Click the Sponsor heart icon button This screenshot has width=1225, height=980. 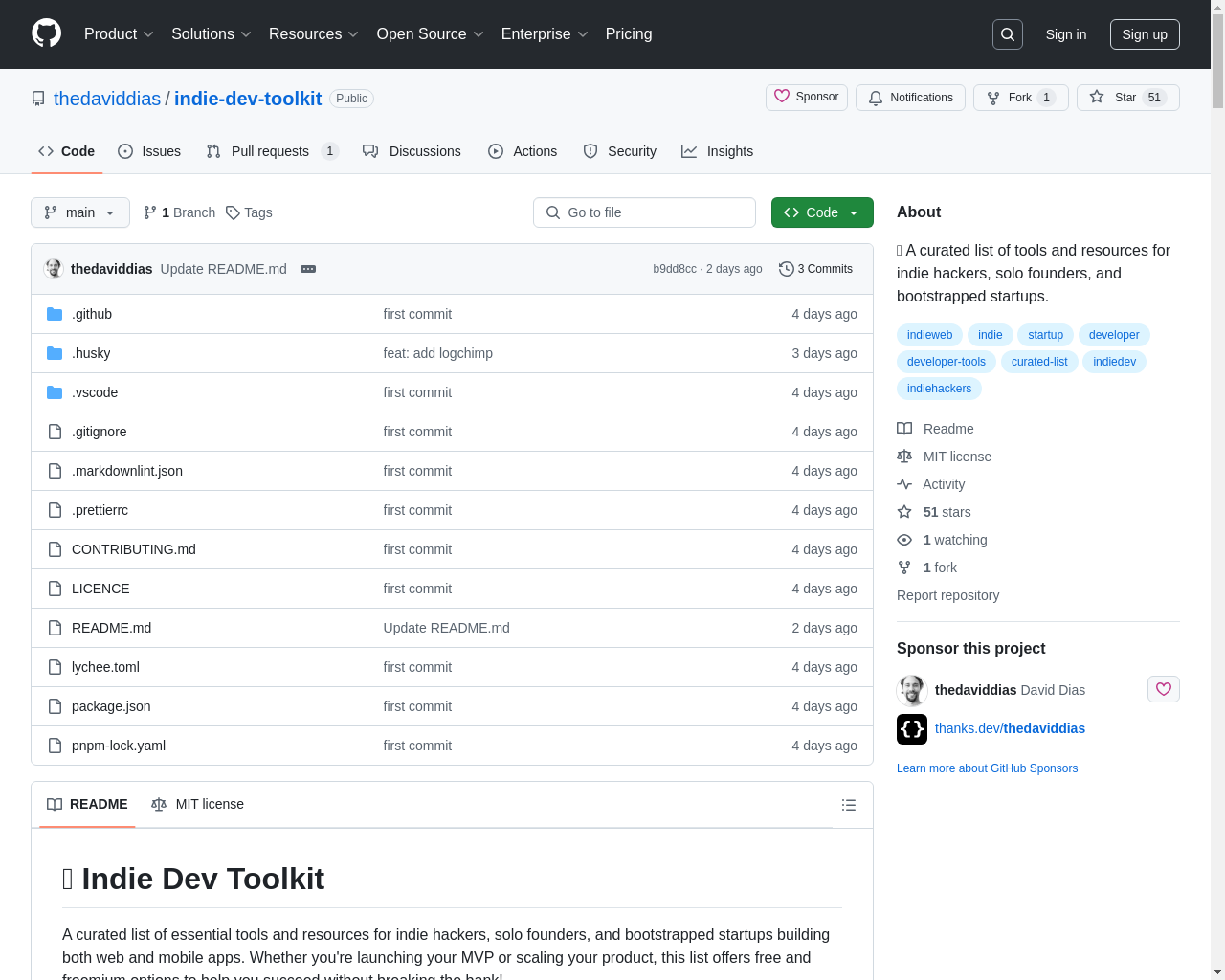807,98
